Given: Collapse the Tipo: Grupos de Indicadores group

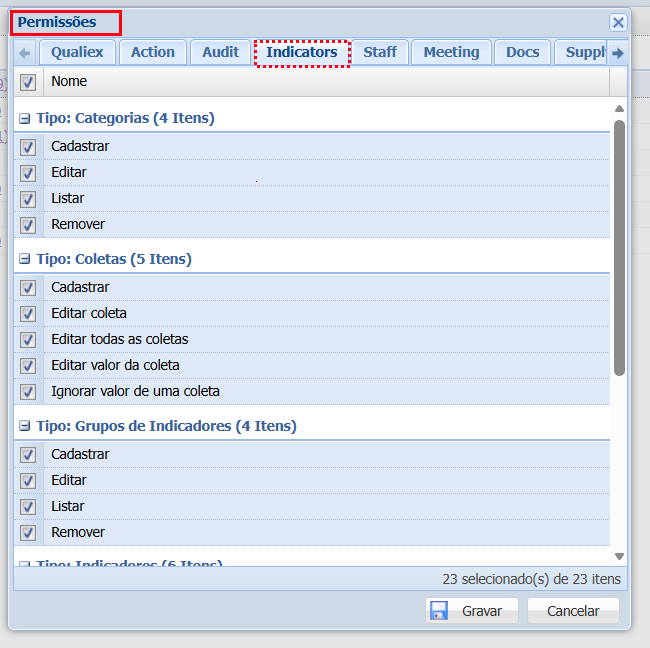Looking at the screenshot, I should (25, 427).
